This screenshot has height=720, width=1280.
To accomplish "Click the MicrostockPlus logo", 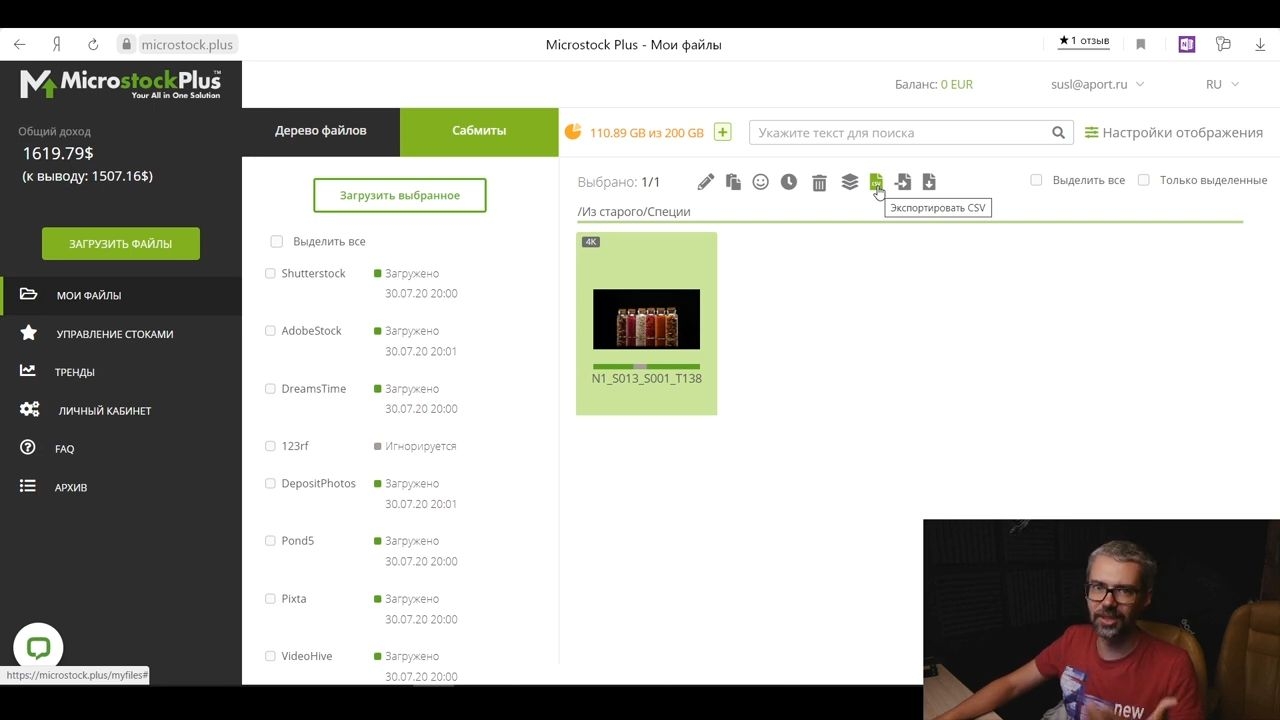I will click(x=120, y=84).
